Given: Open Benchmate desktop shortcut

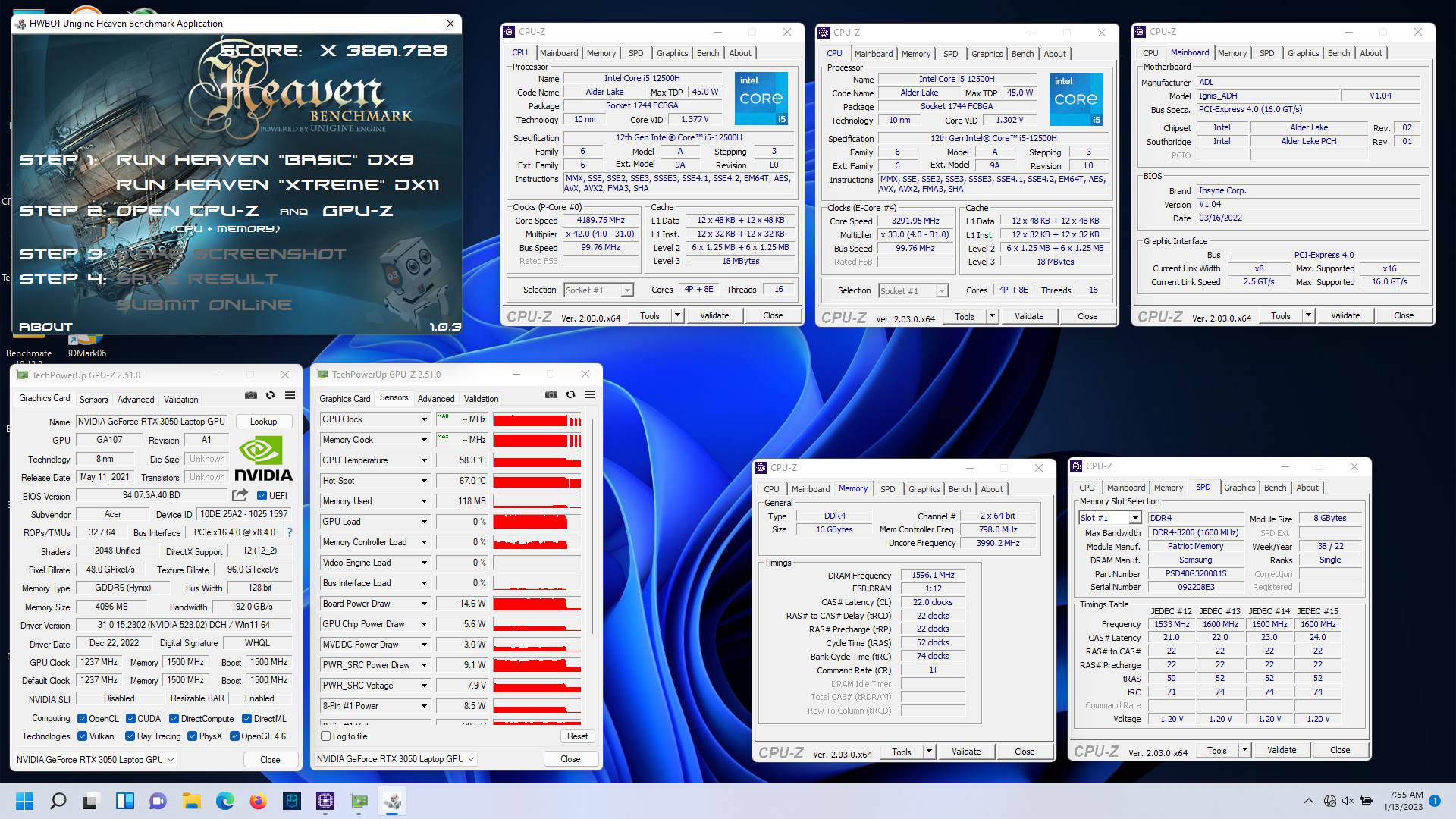Looking at the screenshot, I should (29, 353).
